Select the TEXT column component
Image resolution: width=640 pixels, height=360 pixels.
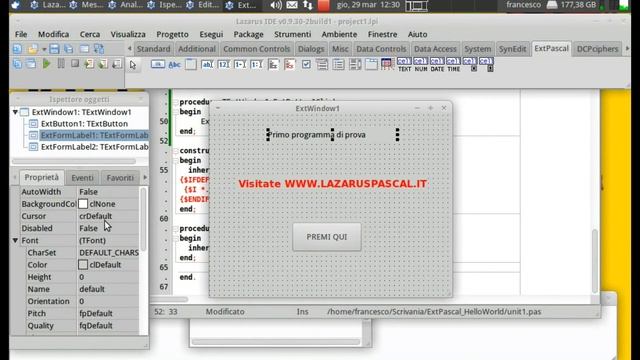pyautogui.click(x=404, y=64)
